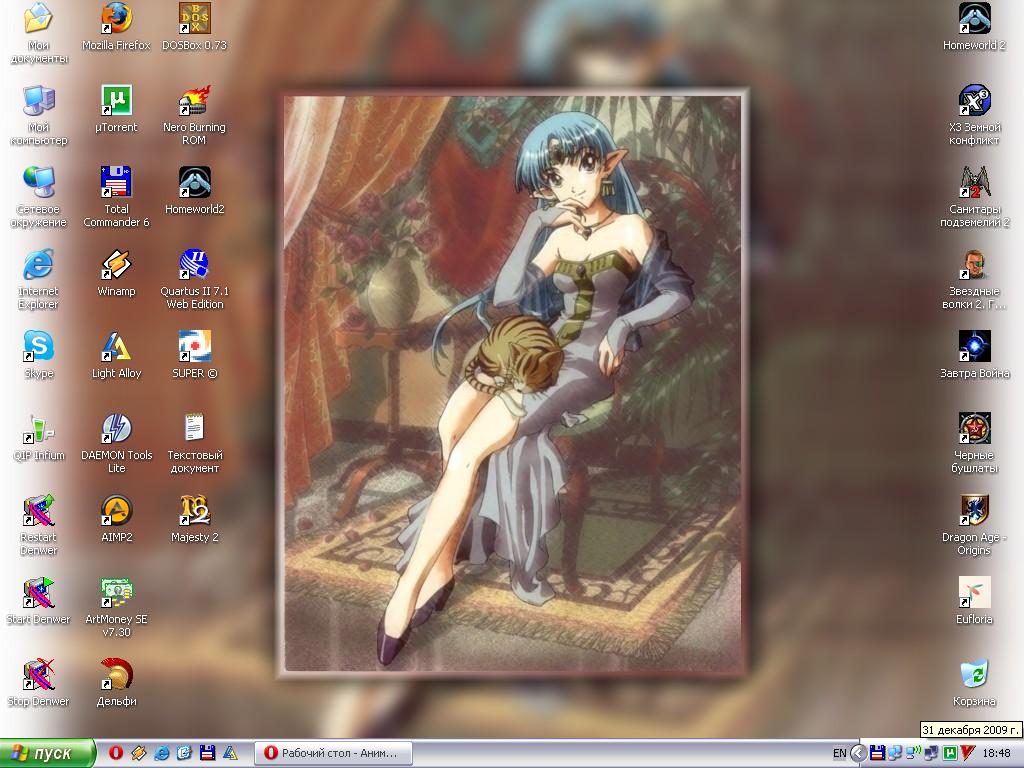
Task: Select the Текстовый документ file icon
Action: coord(195,444)
